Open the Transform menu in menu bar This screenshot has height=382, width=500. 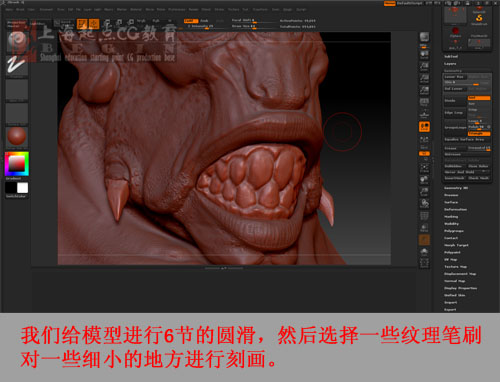click(260, 10)
